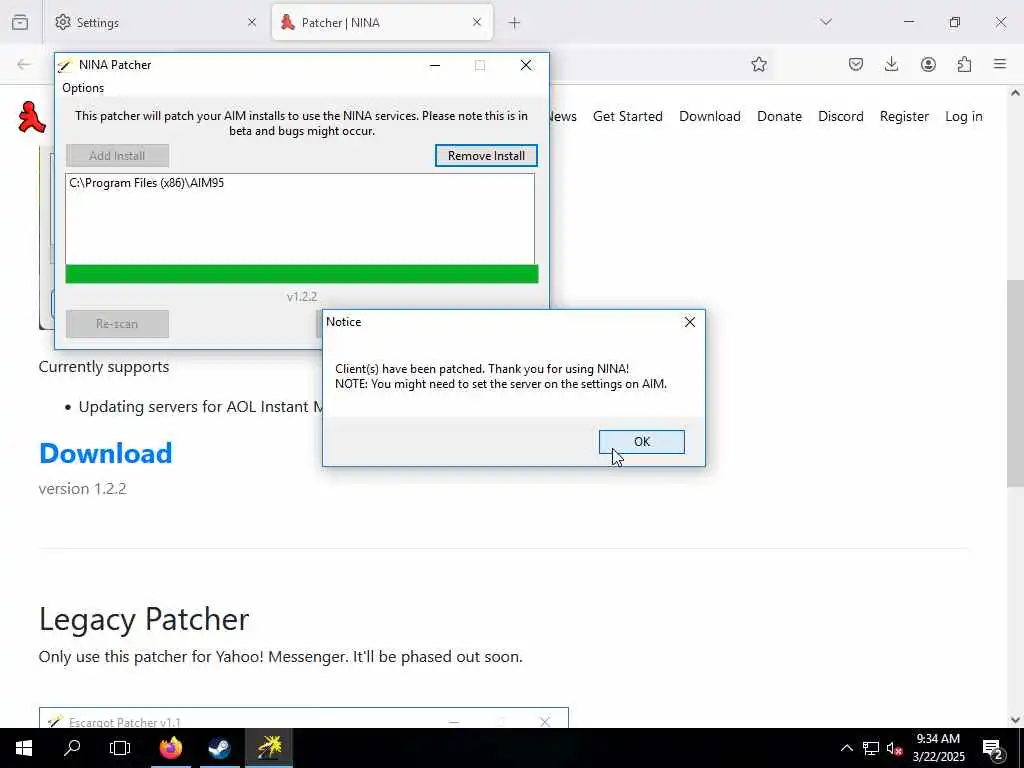Open the list-all-tabs dropdown arrow
1024x768 pixels.
(826, 22)
